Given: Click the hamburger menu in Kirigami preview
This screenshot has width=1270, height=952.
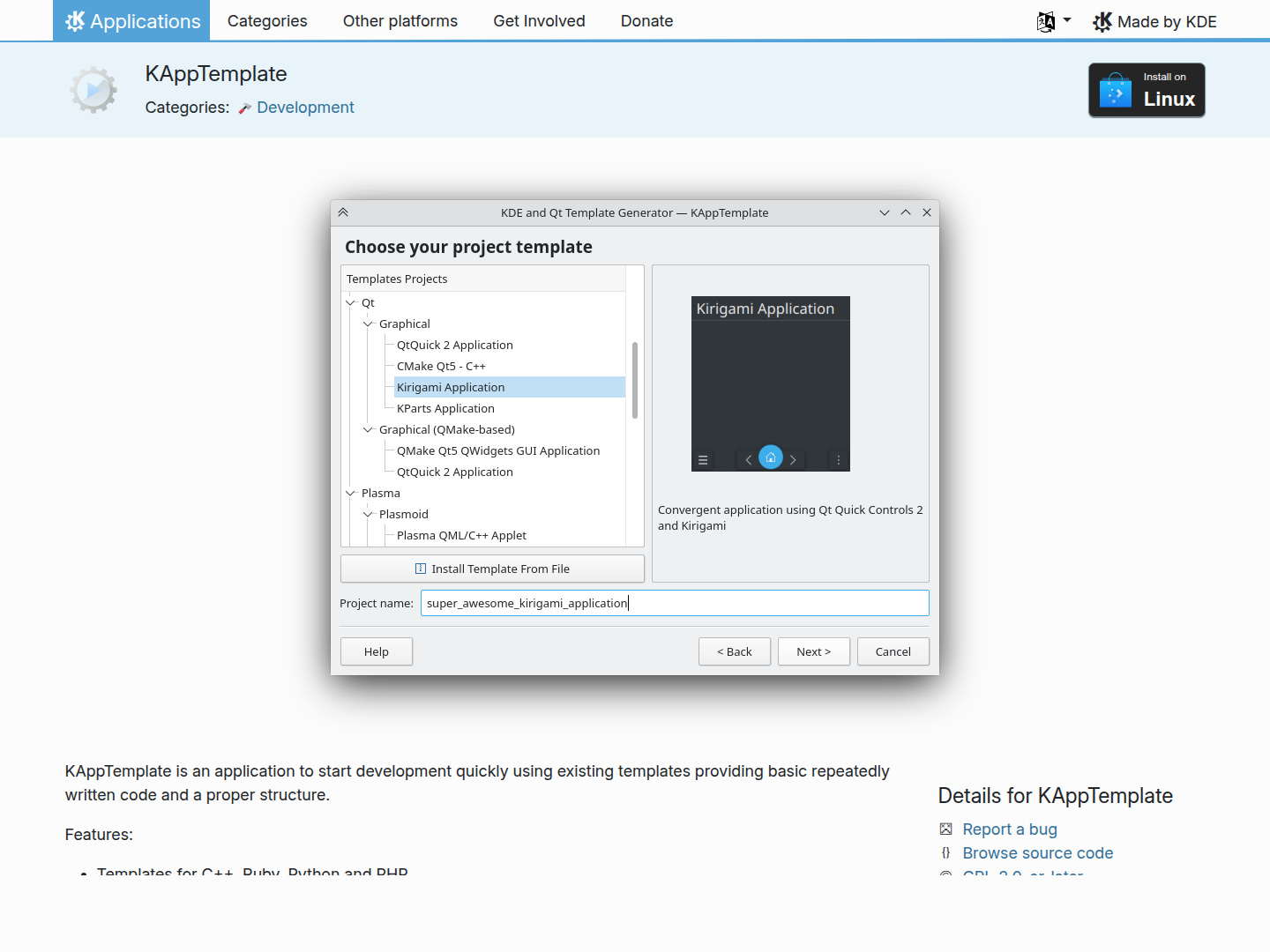Looking at the screenshot, I should point(703,459).
